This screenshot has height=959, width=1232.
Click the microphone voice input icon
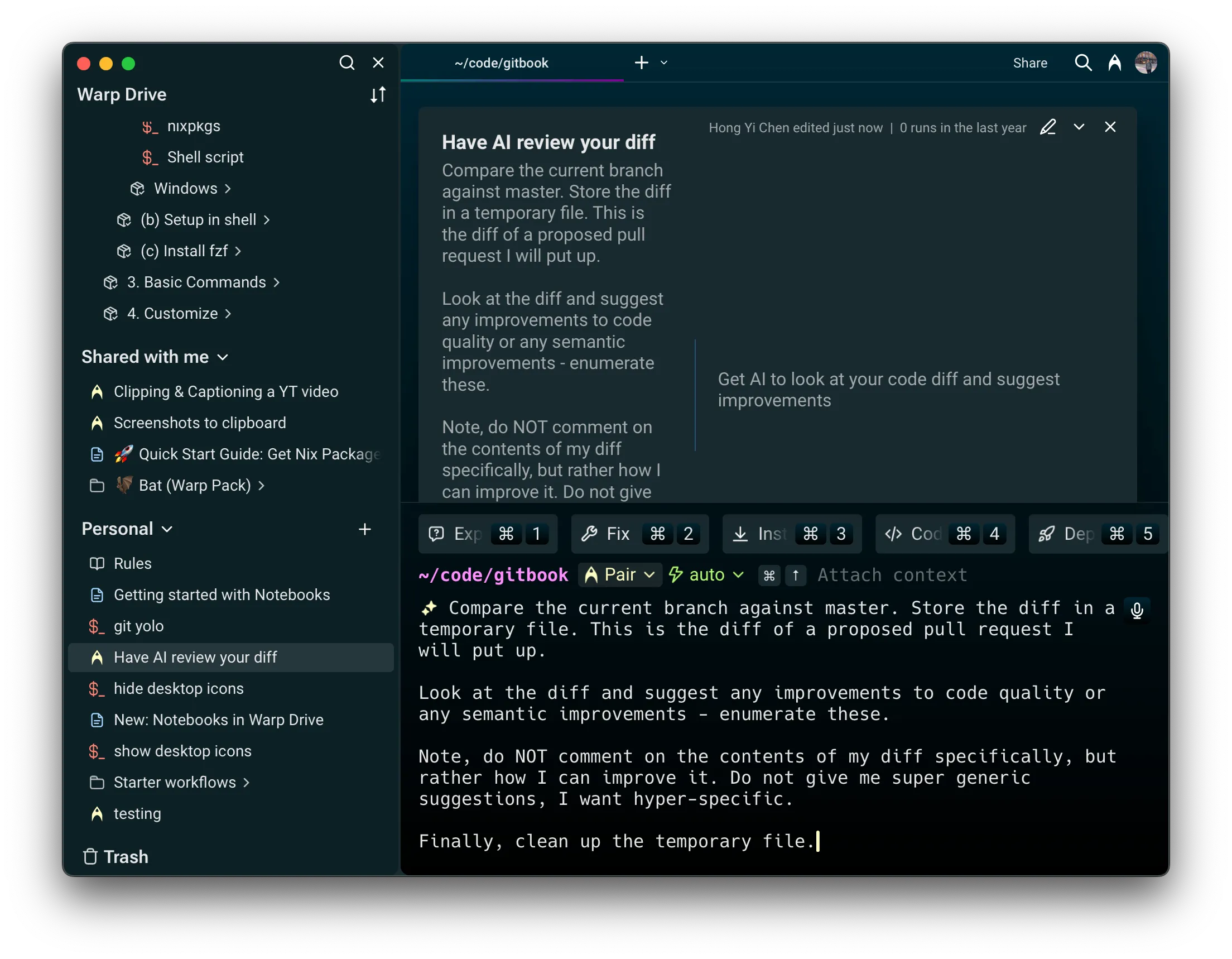[1137, 610]
